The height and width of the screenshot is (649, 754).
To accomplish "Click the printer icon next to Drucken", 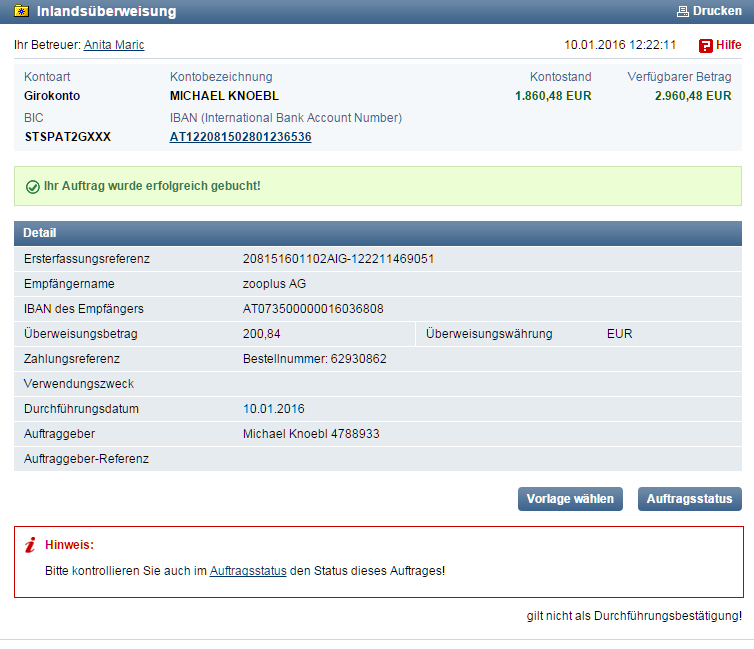I will tap(682, 11).
